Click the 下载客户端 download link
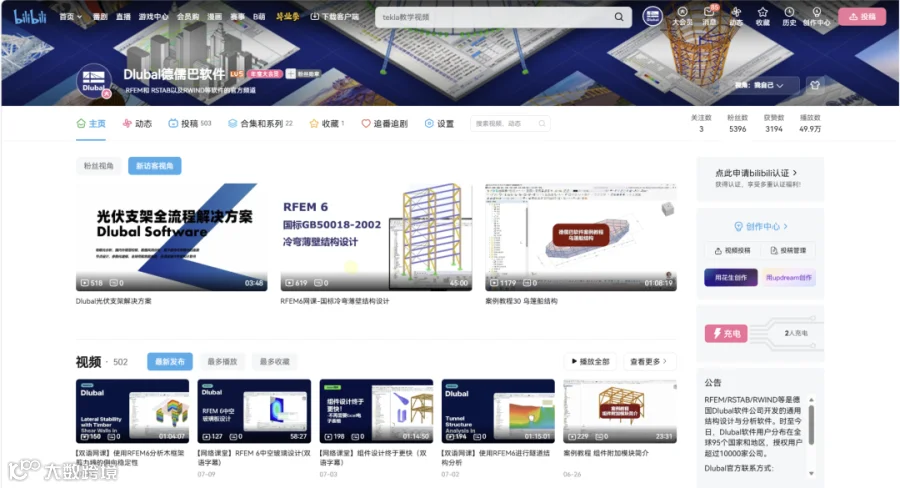This screenshot has height=488, width=900. pyautogui.click(x=334, y=17)
